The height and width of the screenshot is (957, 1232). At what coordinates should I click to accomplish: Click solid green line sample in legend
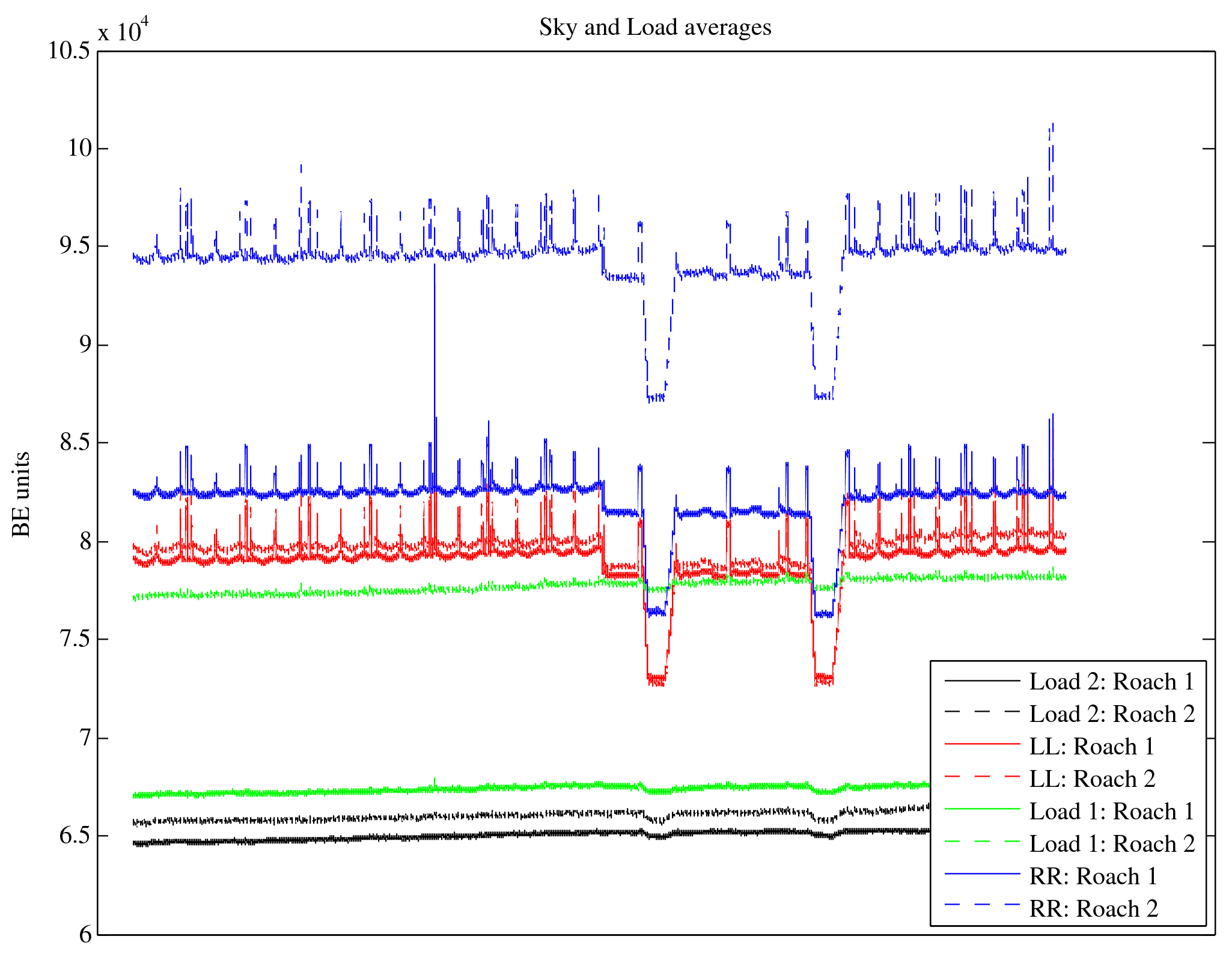click(x=982, y=809)
